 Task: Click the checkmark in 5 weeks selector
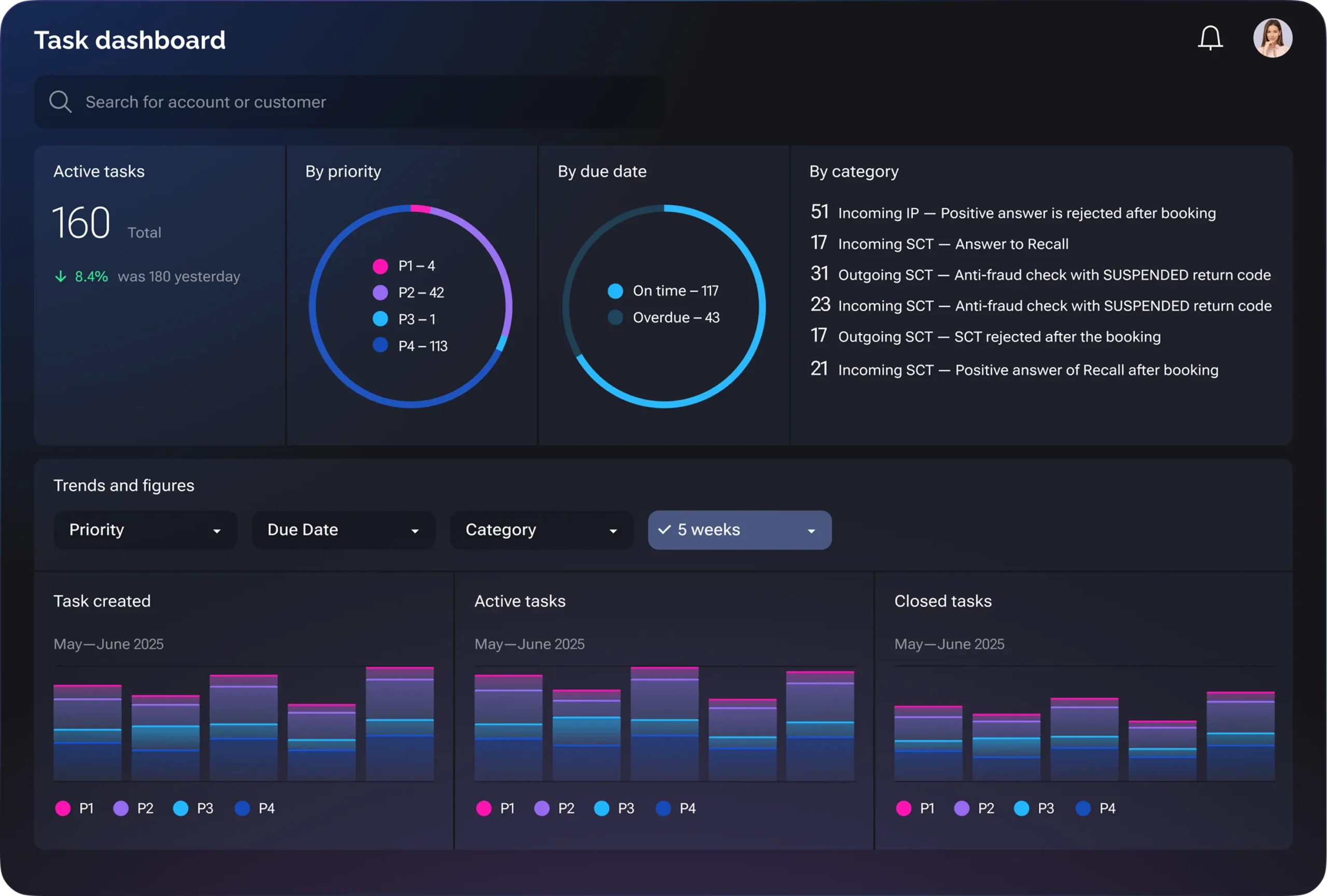(x=664, y=530)
